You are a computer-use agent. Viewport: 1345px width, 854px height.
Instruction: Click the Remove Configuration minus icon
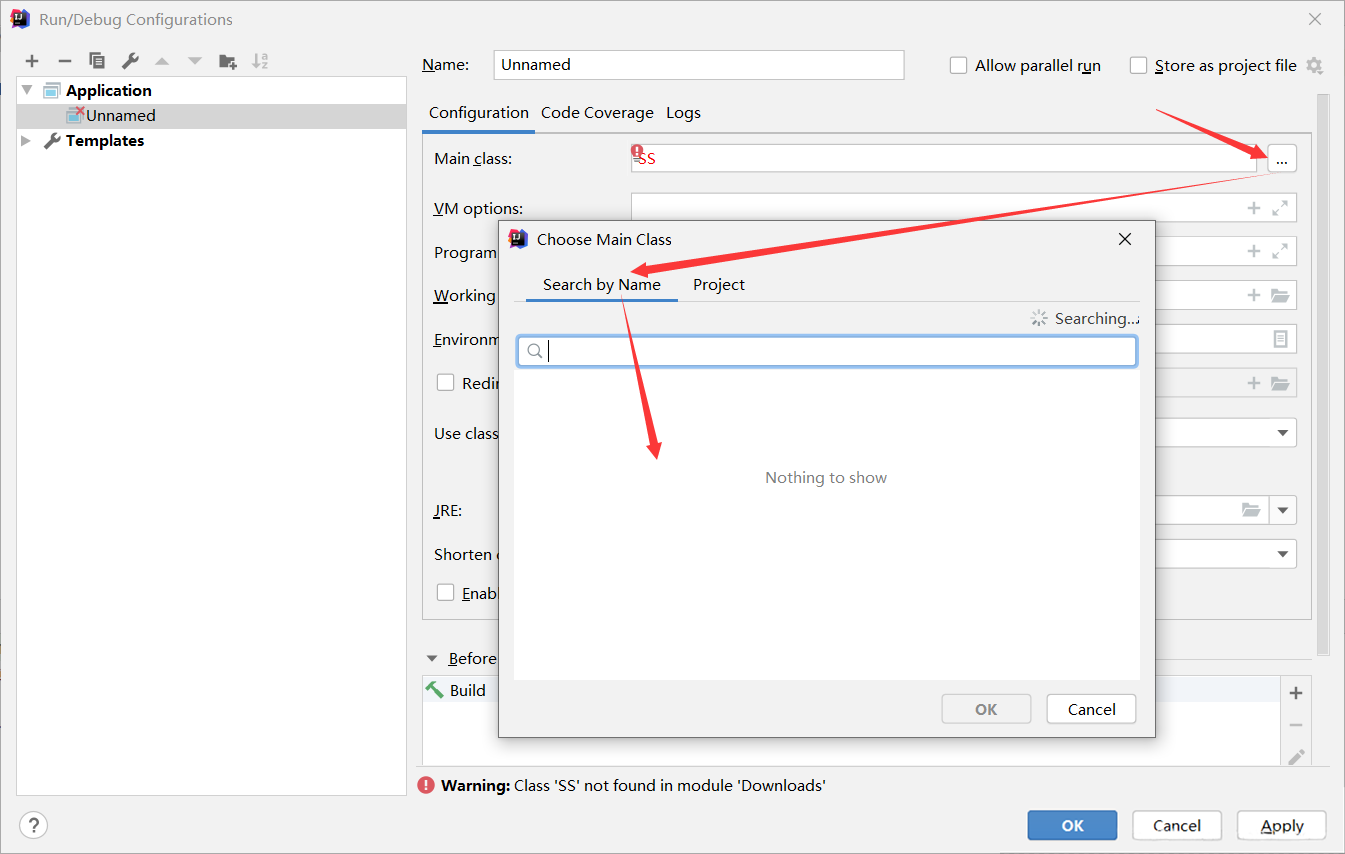click(64, 61)
